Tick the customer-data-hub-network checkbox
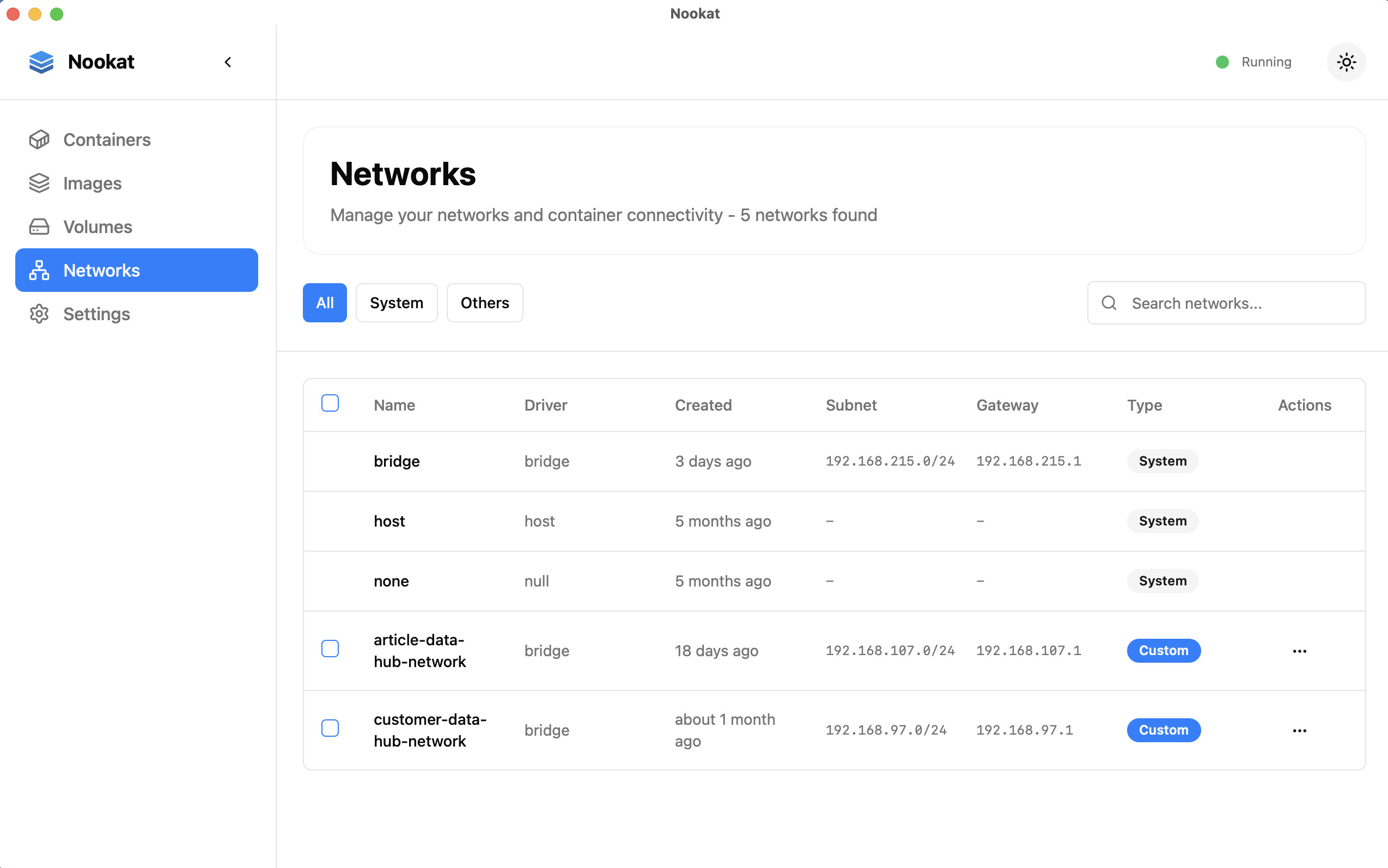The image size is (1388, 868). (x=330, y=729)
